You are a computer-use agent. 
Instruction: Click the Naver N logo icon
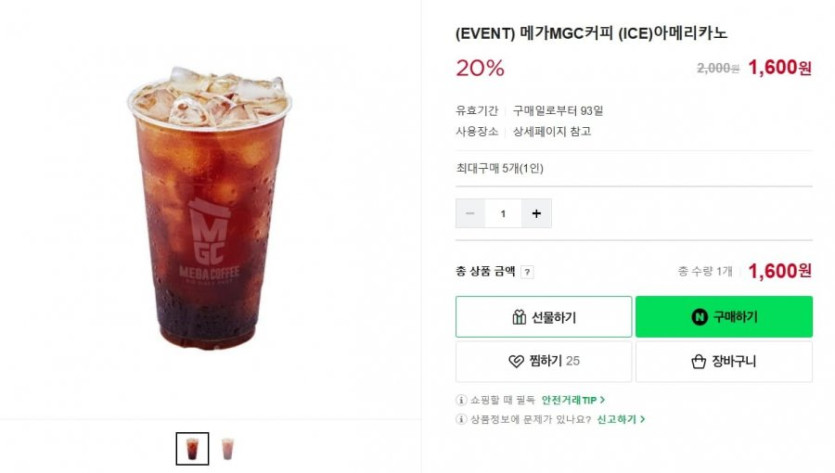click(x=699, y=317)
